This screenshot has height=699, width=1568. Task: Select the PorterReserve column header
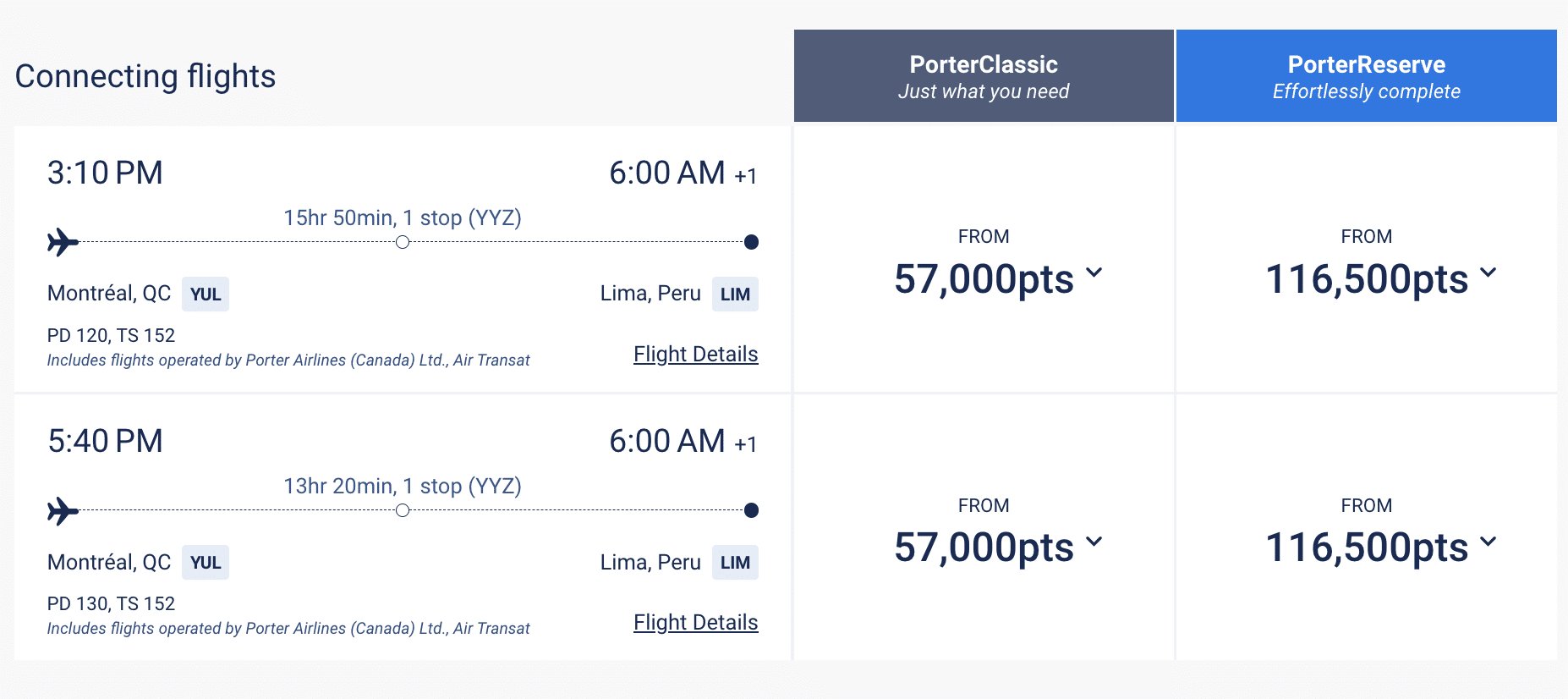(1366, 76)
